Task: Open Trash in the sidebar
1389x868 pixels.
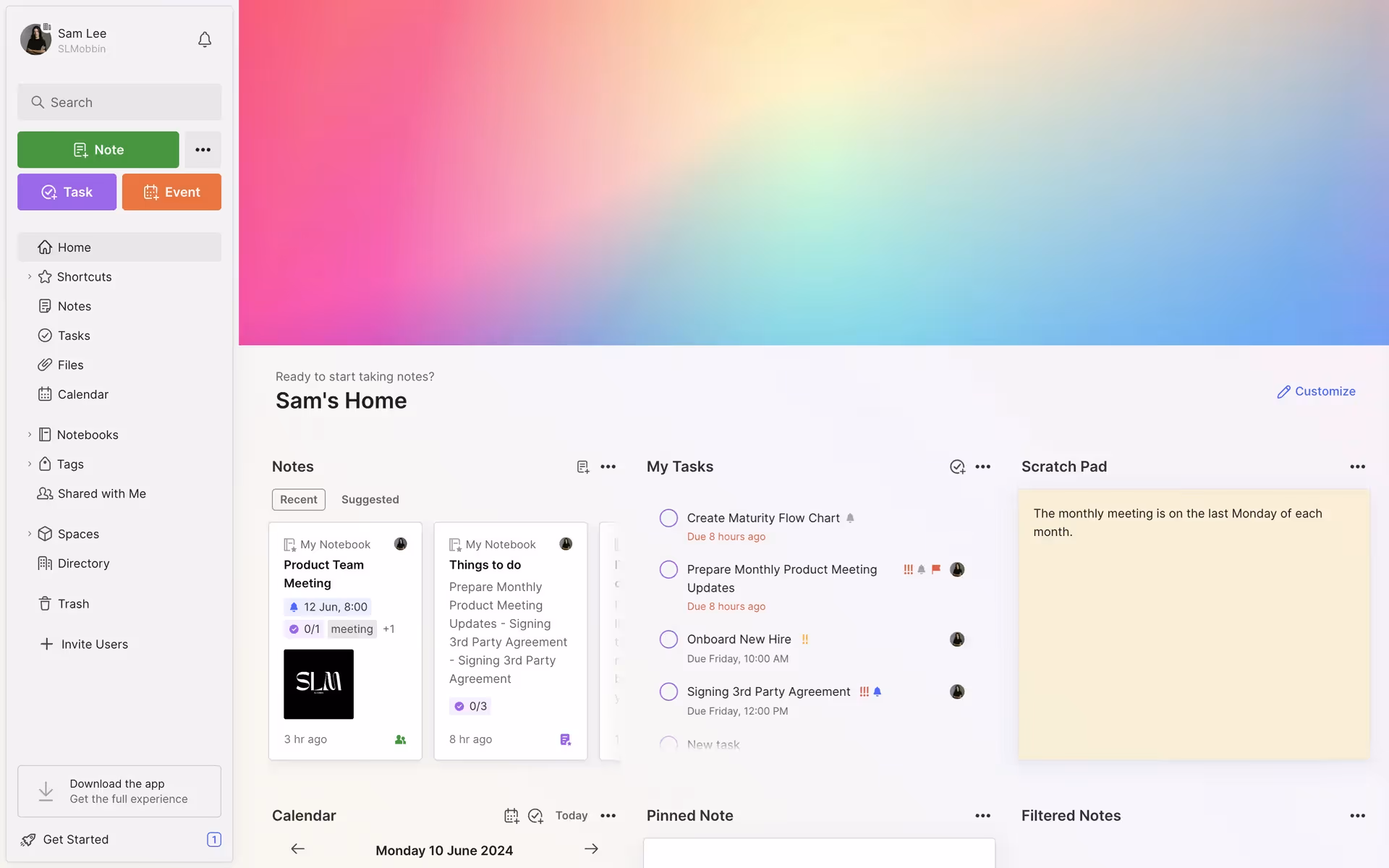Action: pyautogui.click(x=73, y=603)
